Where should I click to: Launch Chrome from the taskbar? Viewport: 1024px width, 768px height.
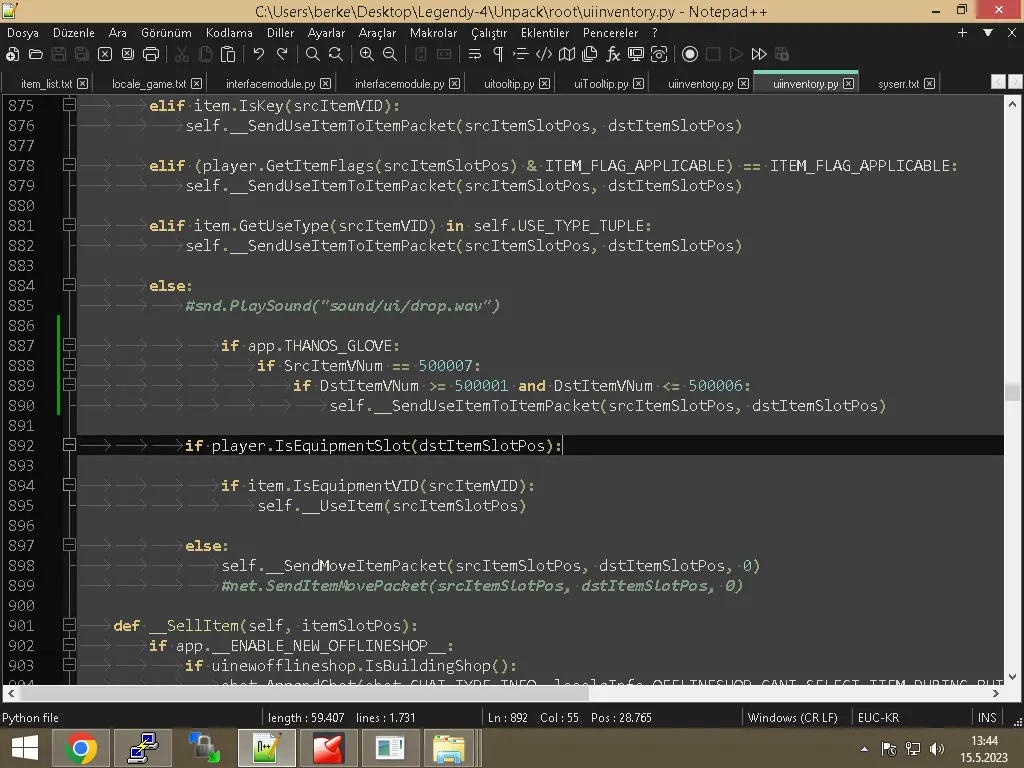(80, 747)
